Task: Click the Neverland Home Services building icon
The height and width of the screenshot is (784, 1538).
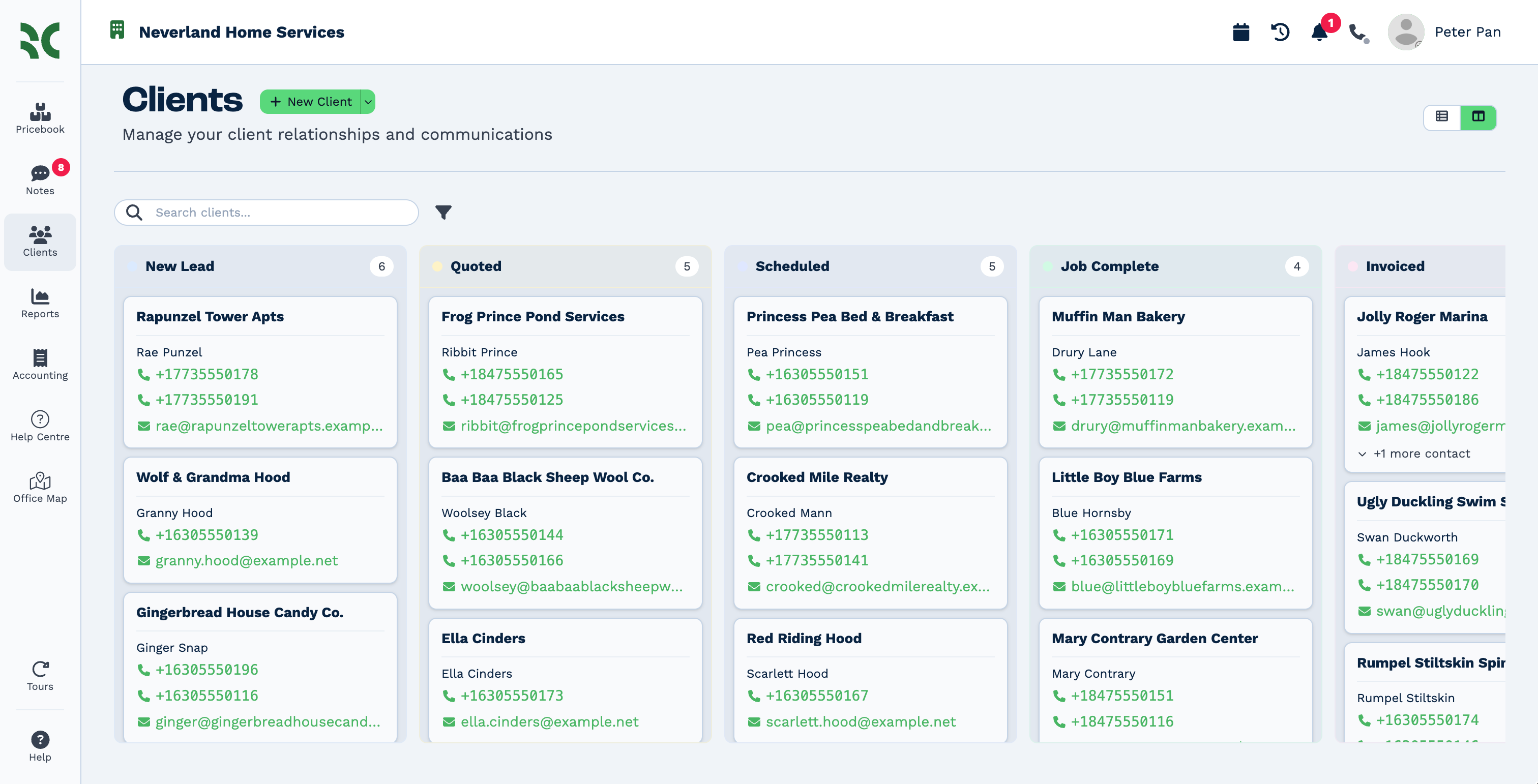Action: point(117,30)
